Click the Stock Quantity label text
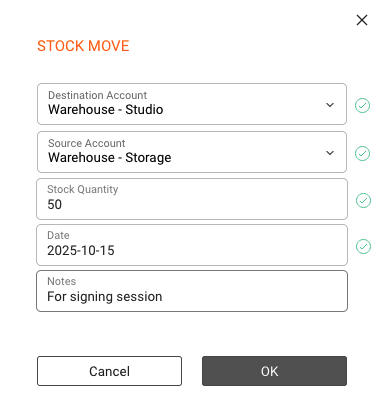Image resolution: width=384 pixels, height=411 pixels. 83,189
